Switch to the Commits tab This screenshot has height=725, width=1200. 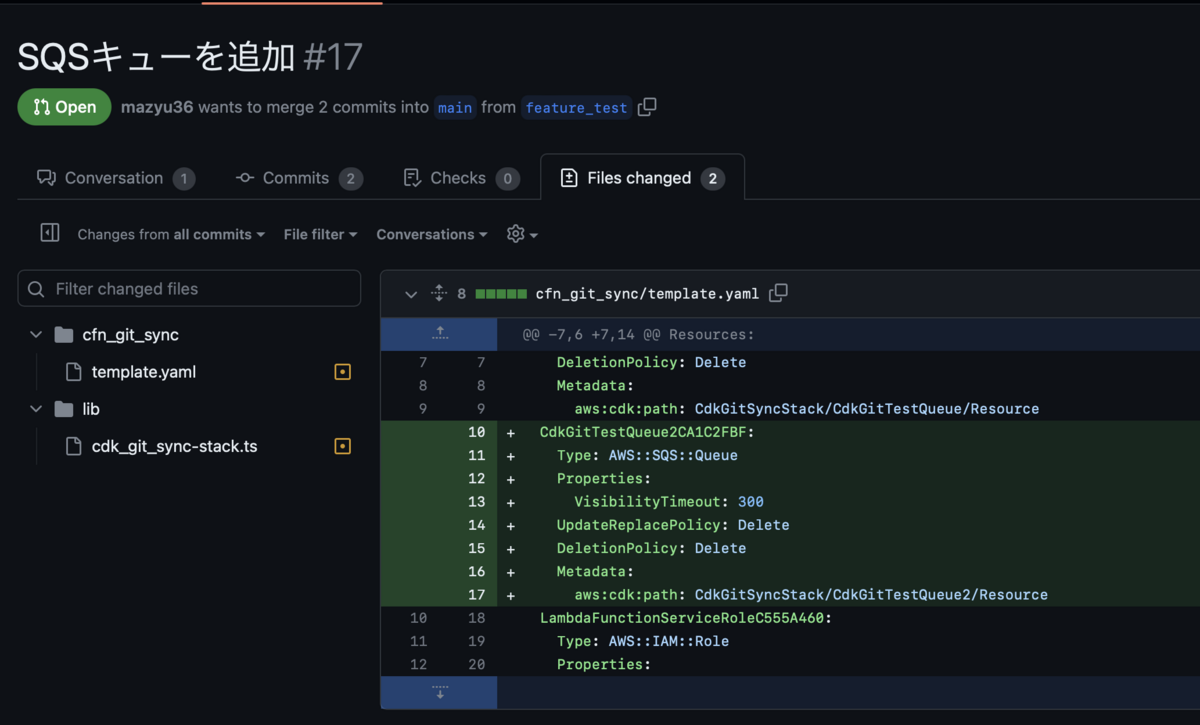pyautogui.click(x=298, y=177)
